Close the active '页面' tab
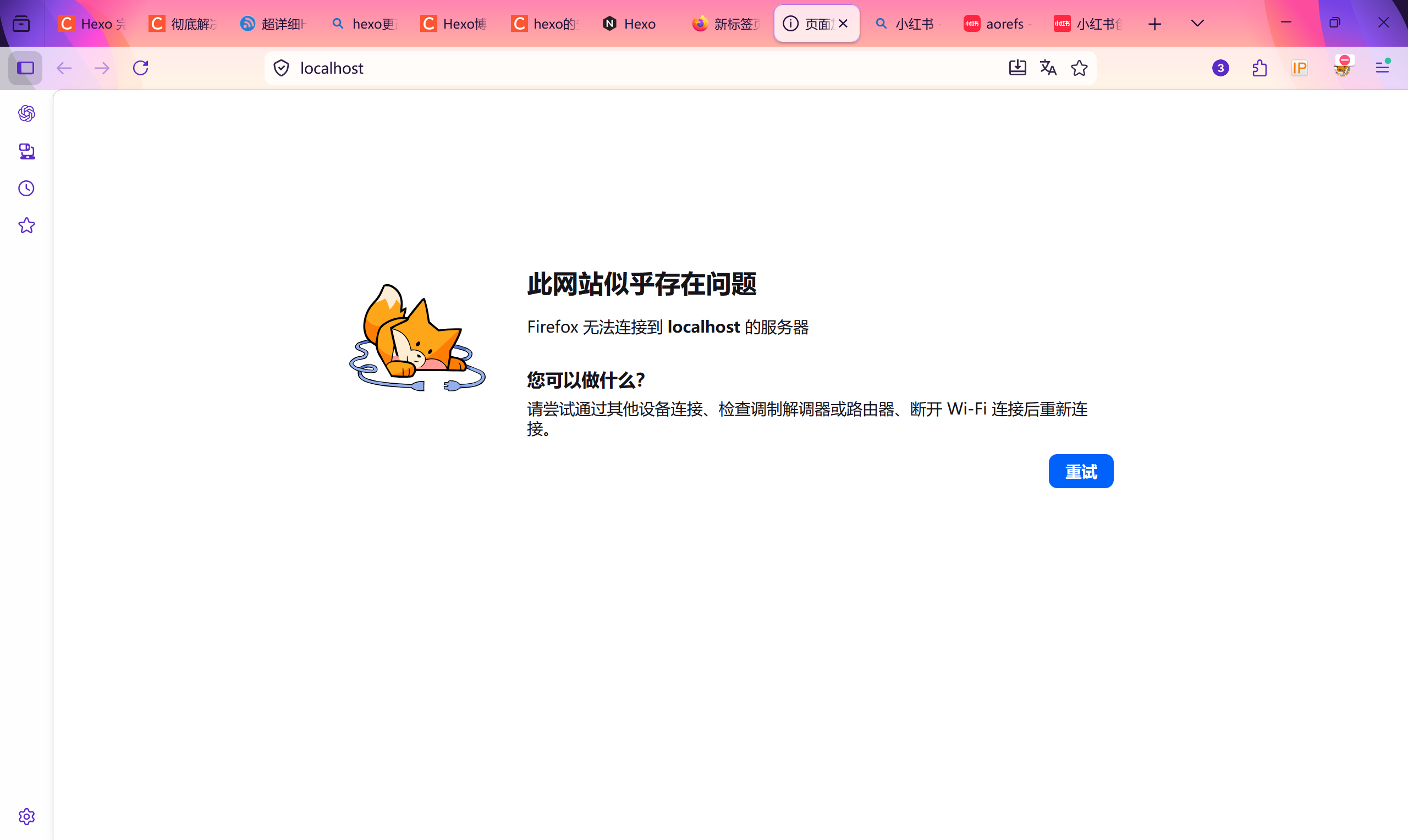The image size is (1408, 840). pyautogui.click(x=843, y=24)
